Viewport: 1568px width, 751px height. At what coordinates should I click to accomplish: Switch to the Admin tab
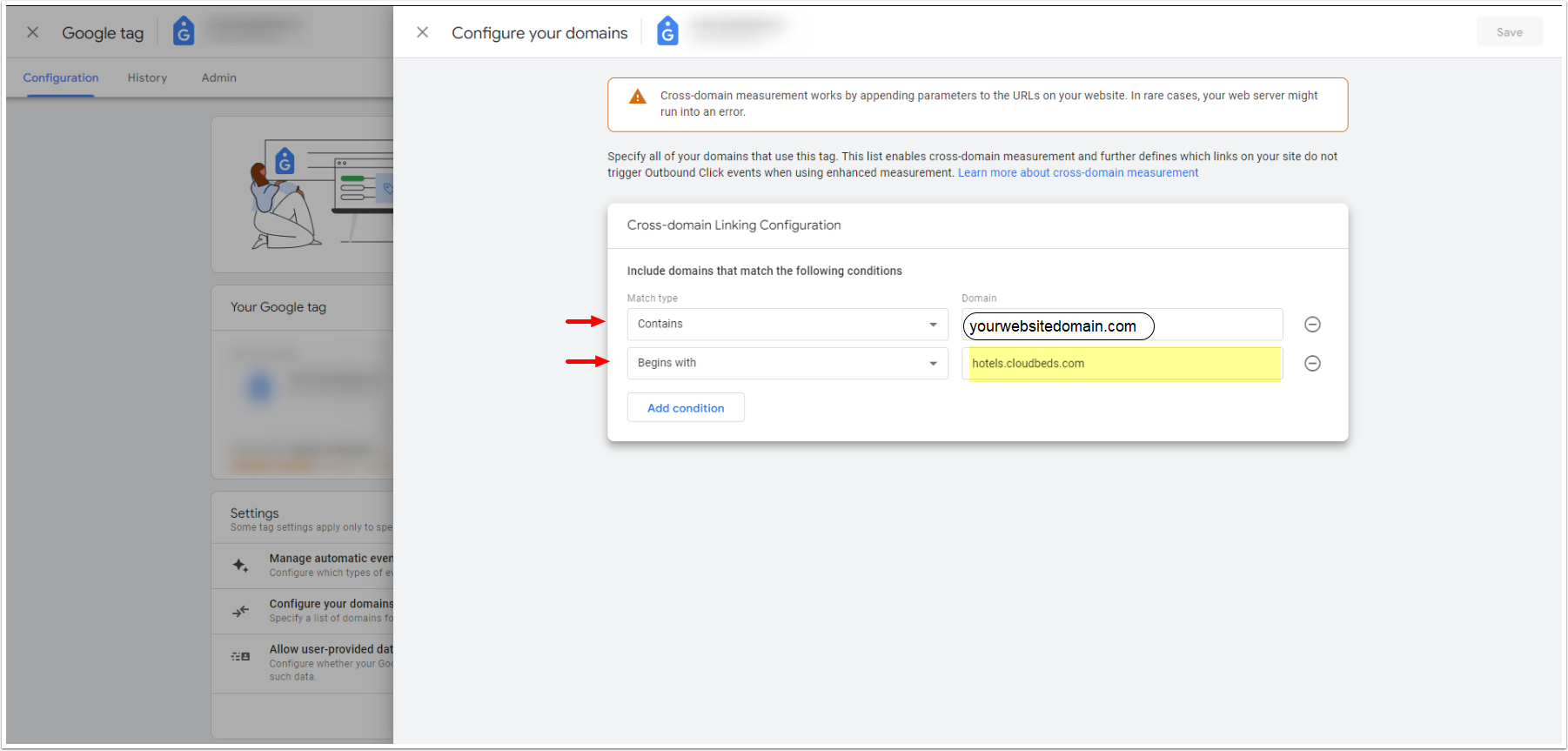pyautogui.click(x=218, y=78)
